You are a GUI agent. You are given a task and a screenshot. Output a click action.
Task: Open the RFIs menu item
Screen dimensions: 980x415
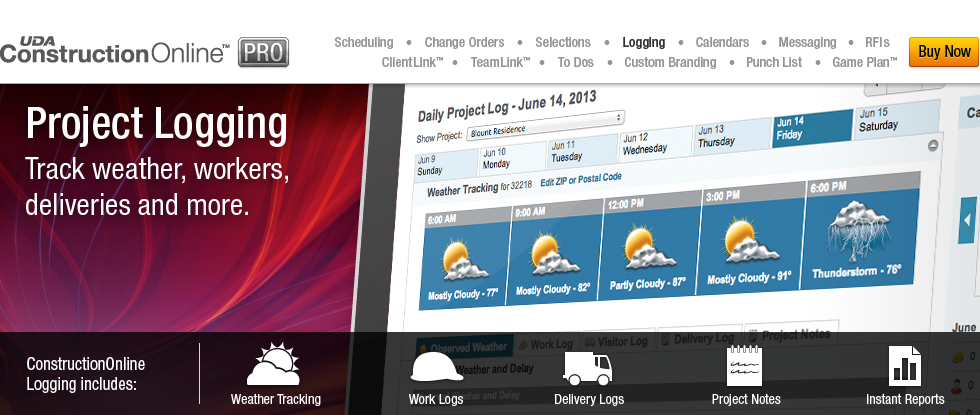point(877,42)
